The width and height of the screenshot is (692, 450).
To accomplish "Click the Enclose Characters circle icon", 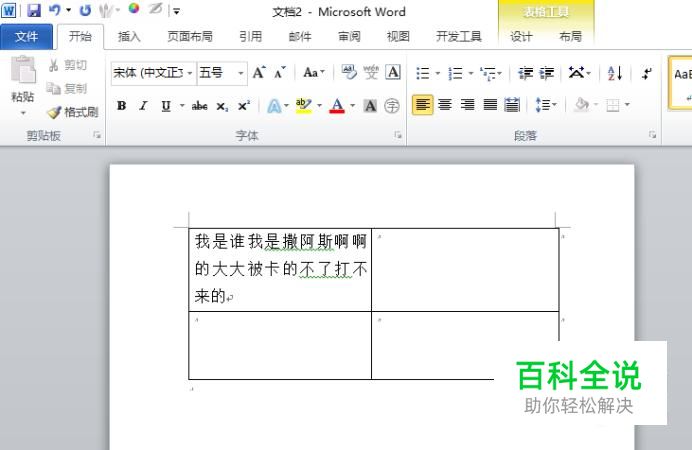I will pos(391,106).
